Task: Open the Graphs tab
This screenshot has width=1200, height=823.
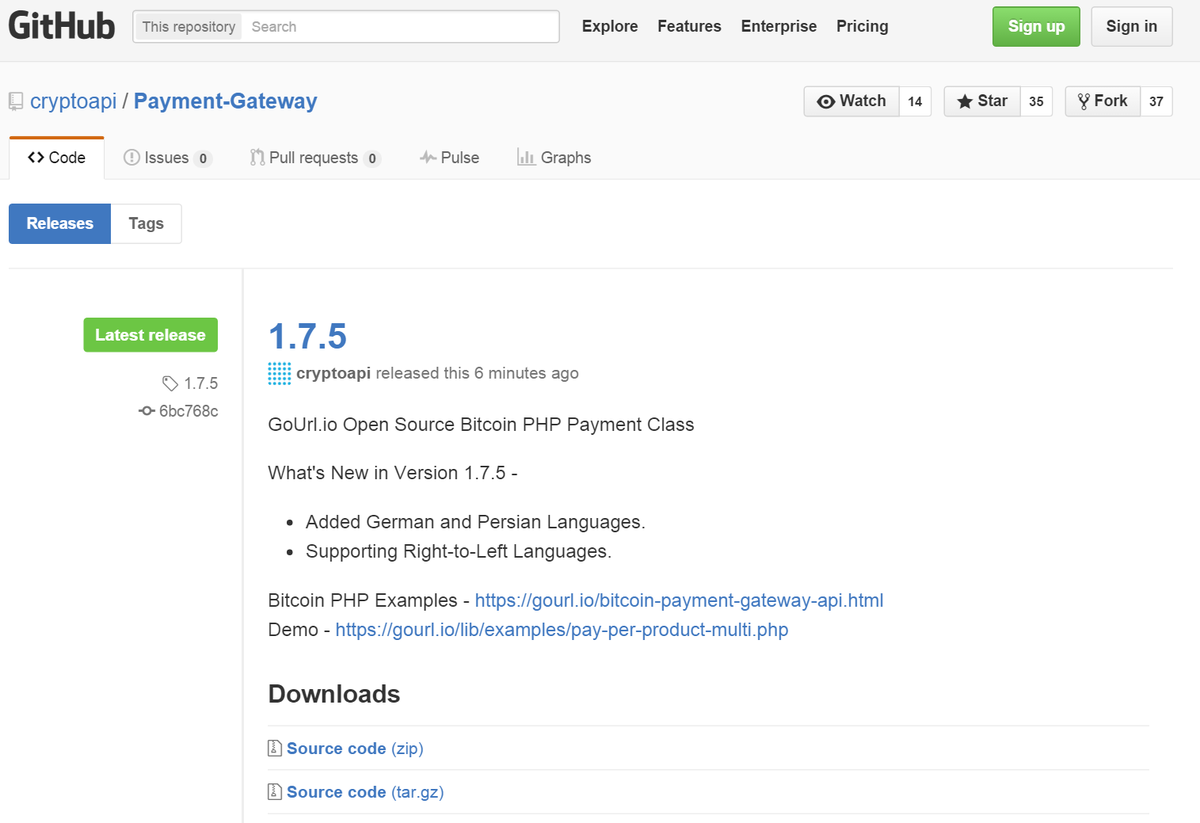Action: click(554, 158)
